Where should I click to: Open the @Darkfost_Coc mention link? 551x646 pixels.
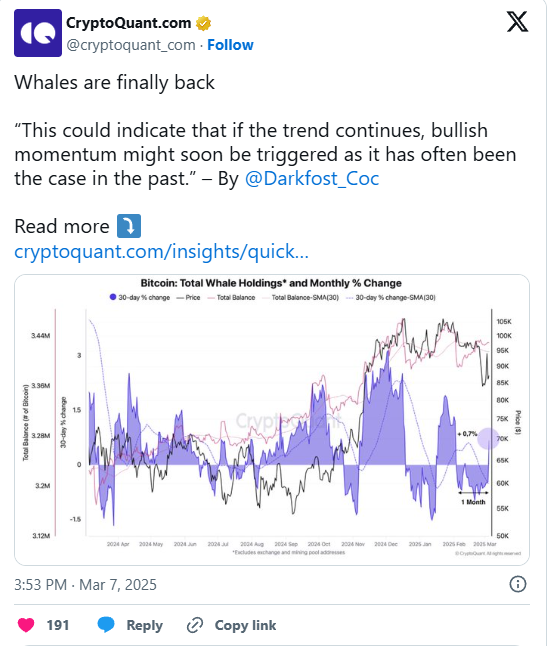coord(312,179)
